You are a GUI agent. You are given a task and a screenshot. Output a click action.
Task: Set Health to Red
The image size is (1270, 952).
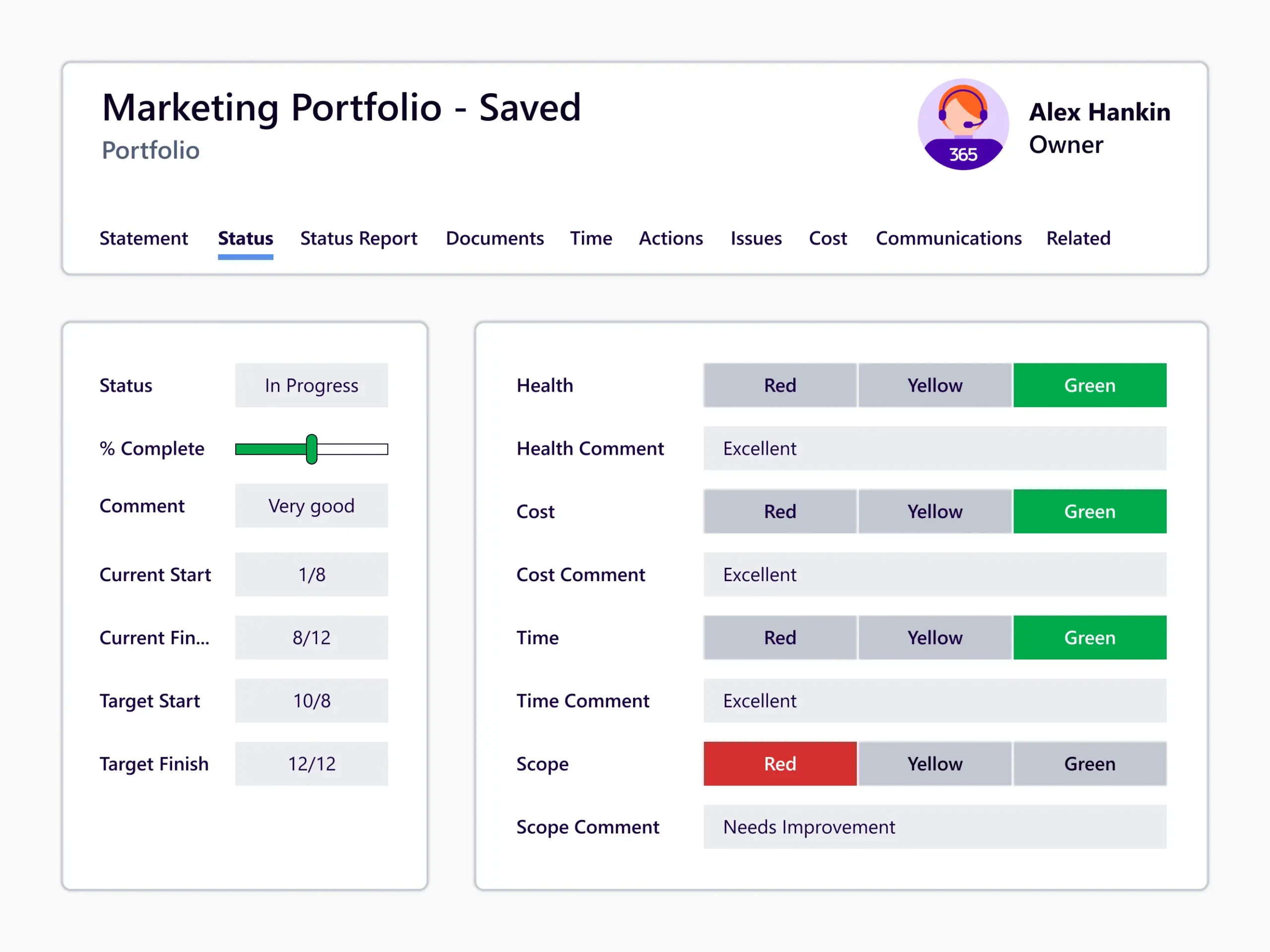[x=780, y=385]
